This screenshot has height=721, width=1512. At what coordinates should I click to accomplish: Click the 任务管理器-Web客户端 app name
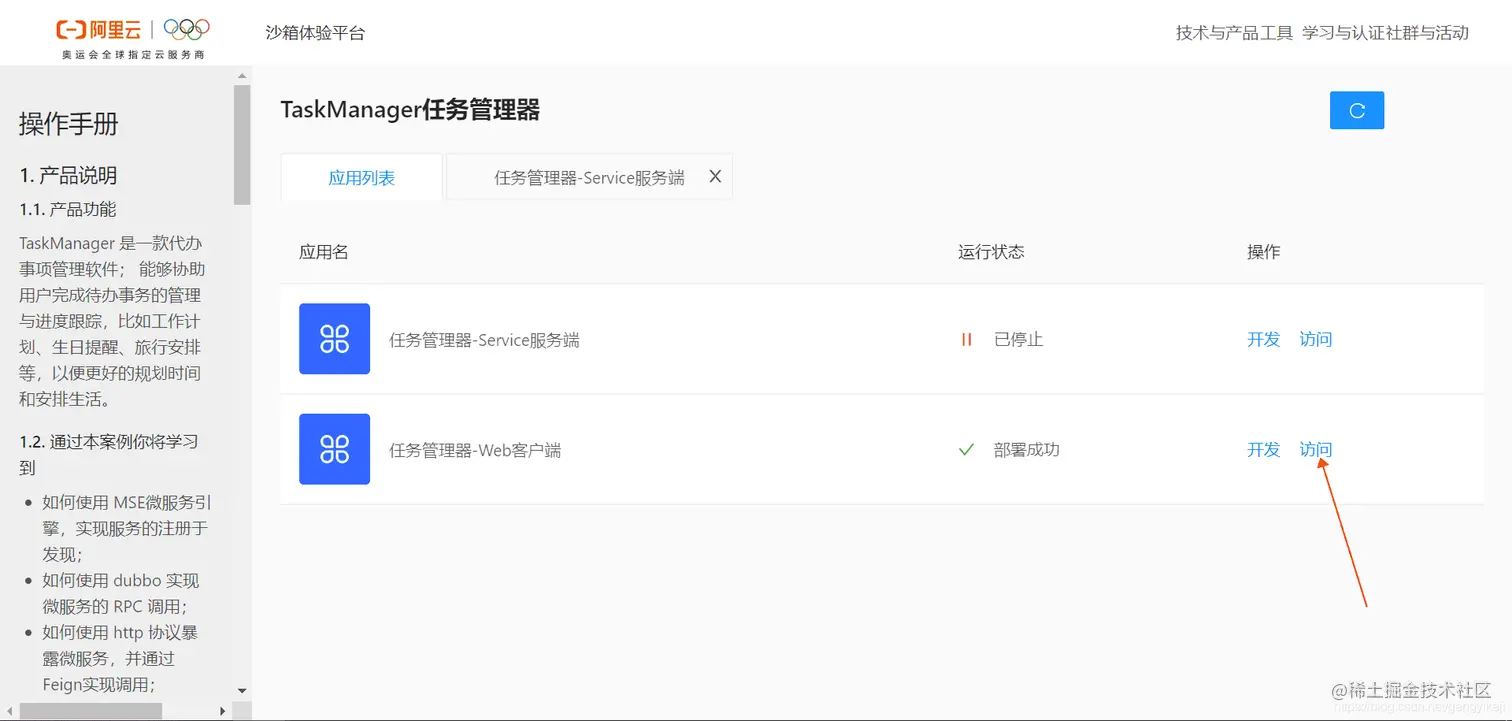tap(475, 450)
